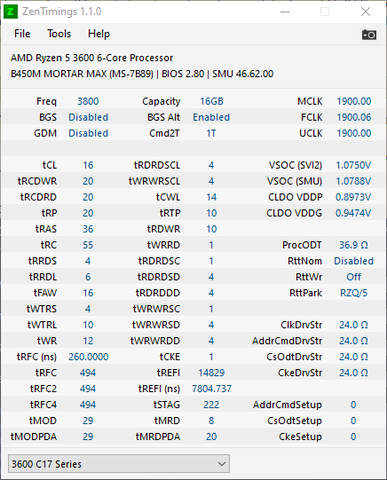The width and height of the screenshot is (387, 480).
Task: Click the BGS Disabled value
Action: tap(88, 117)
